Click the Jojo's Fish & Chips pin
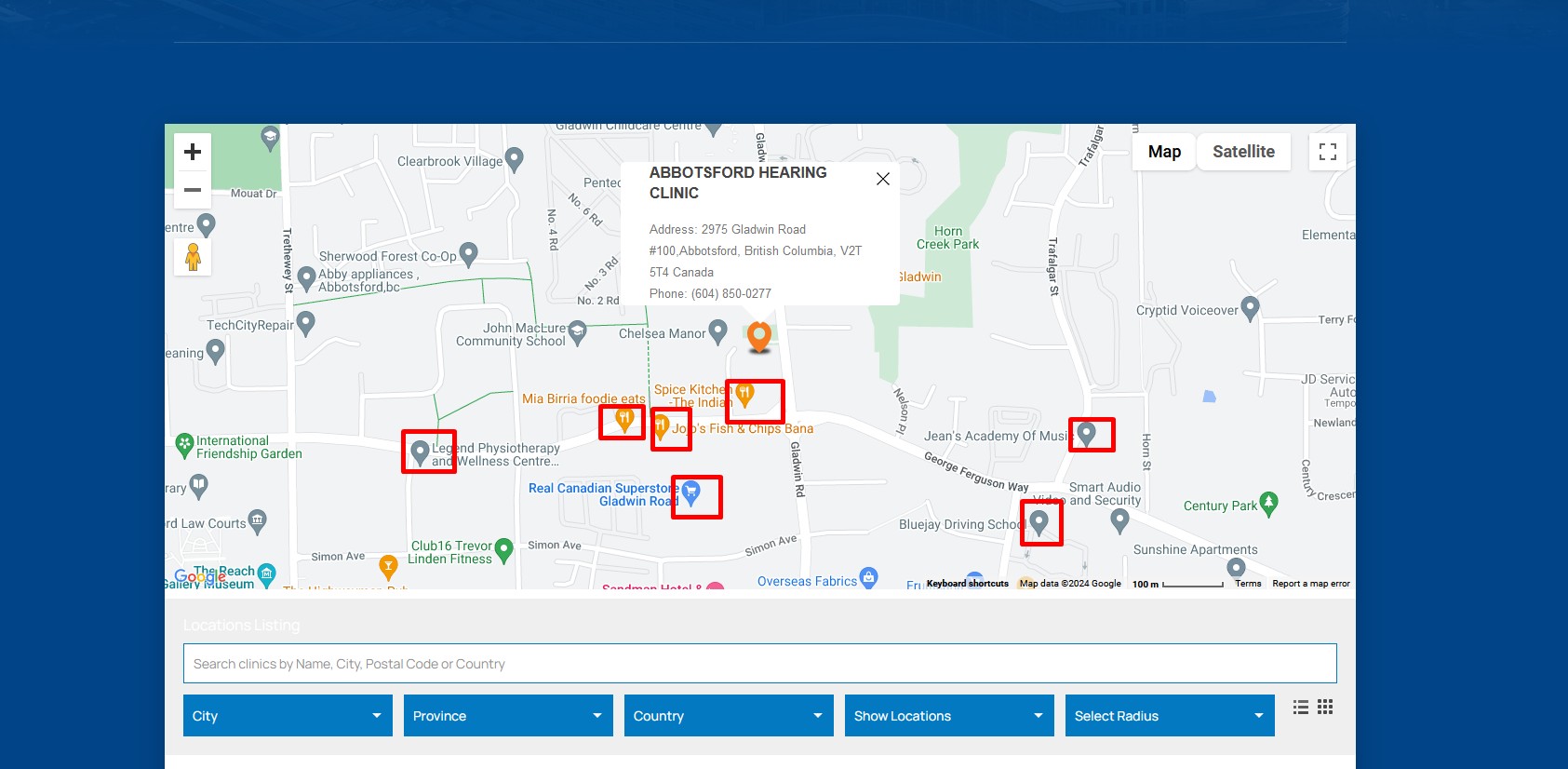Screen dimensions: 1568x769 [x=661, y=427]
